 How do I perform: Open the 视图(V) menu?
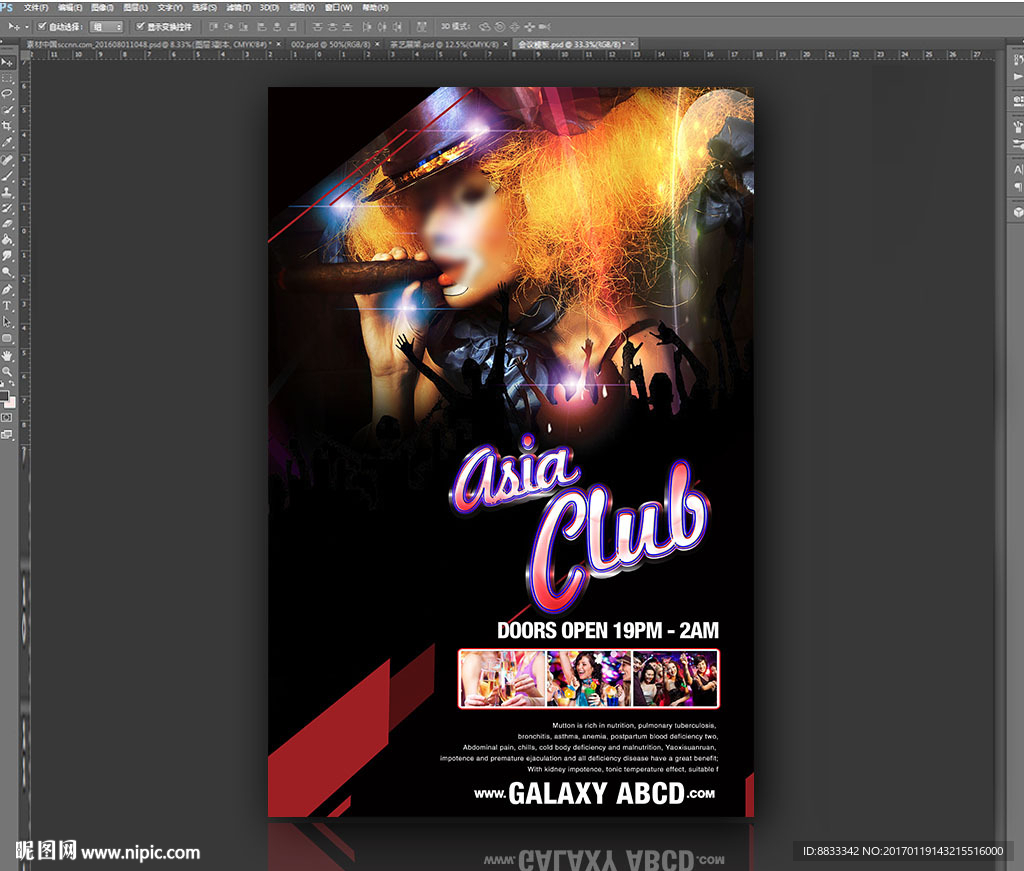point(302,8)
